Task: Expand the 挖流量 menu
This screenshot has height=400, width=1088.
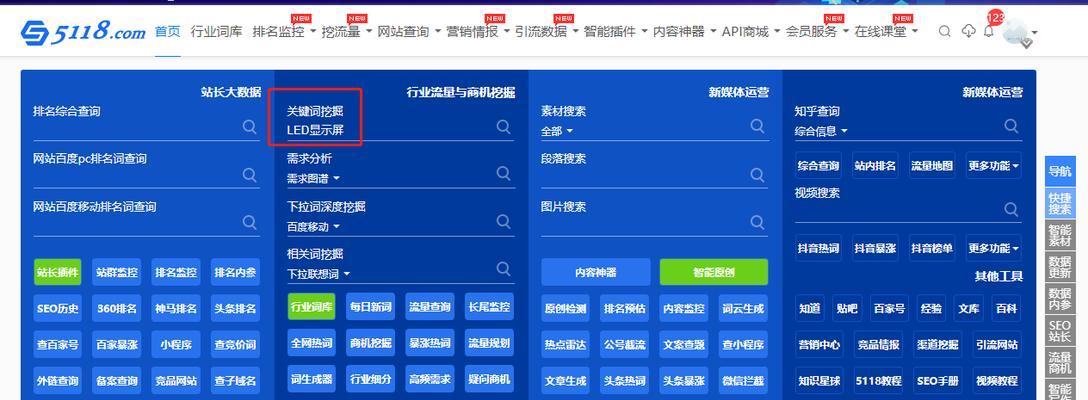Action: click(347, 31)
